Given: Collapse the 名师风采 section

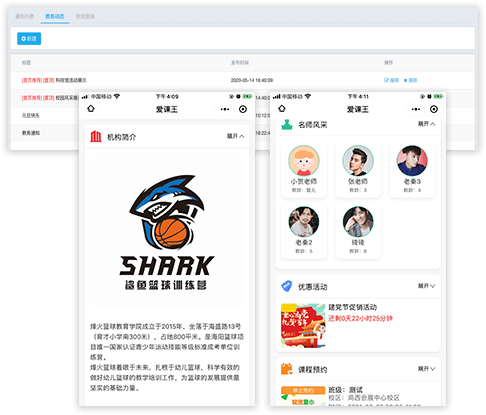Looking at the screenshot, I should pos(426,124).
